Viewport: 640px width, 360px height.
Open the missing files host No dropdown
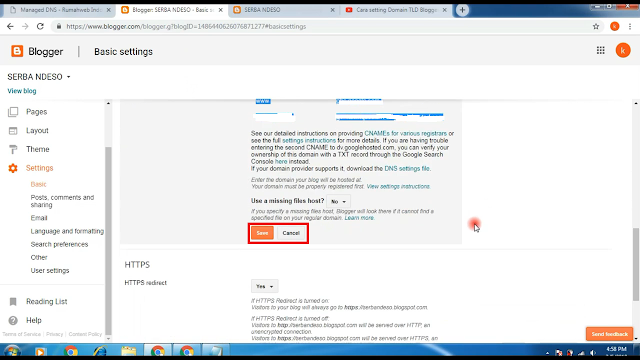coord(338,202)
